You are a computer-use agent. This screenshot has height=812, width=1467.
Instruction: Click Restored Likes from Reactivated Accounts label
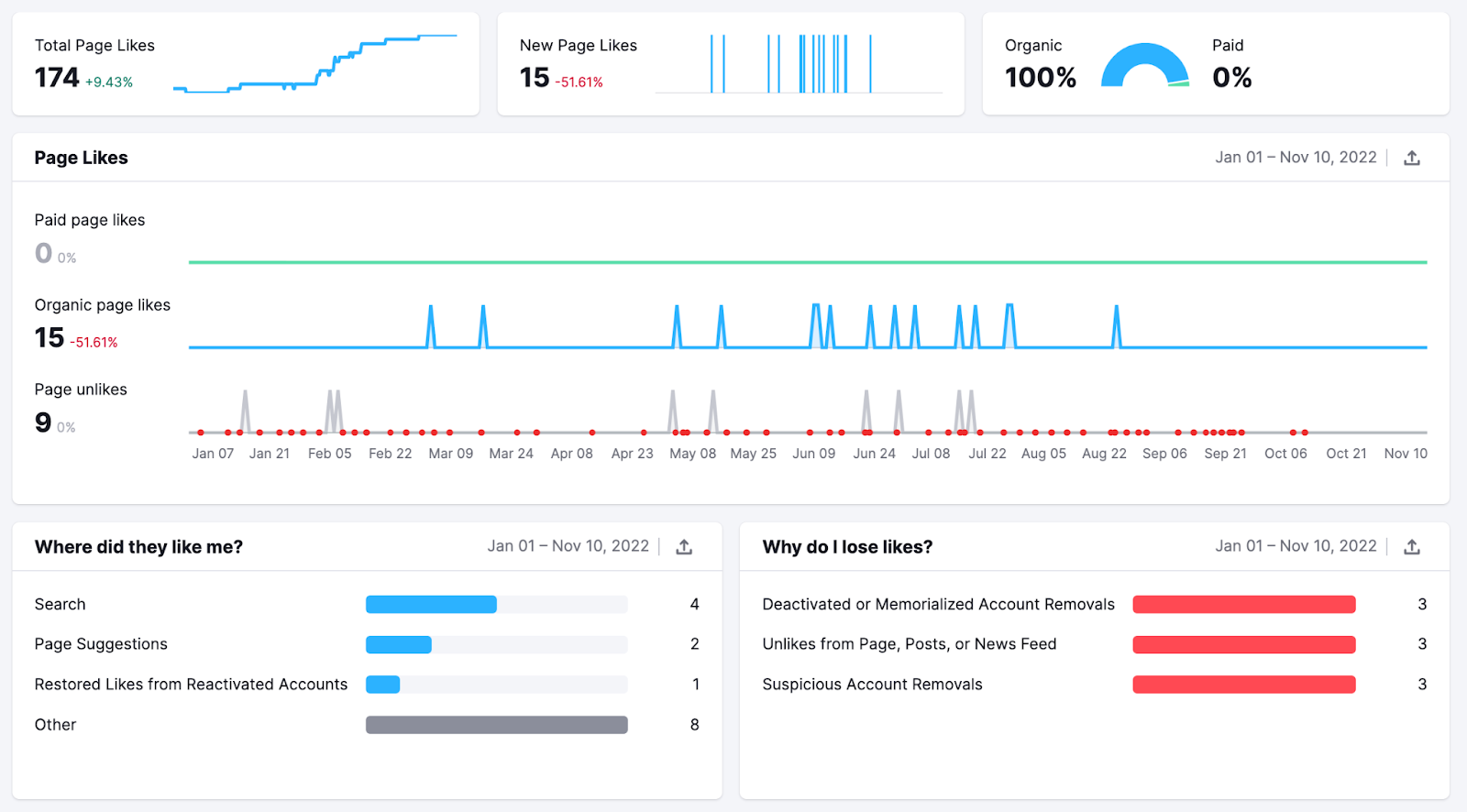192,685
